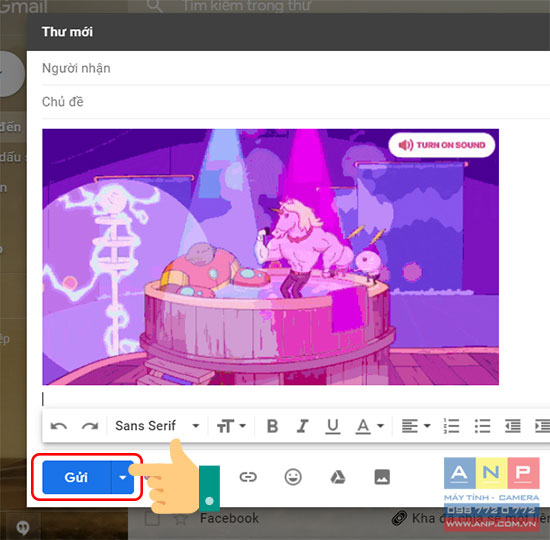This screenshot has height=540, width=550.
Task: Toggle italic formatting
Action: tap(302, 426)
